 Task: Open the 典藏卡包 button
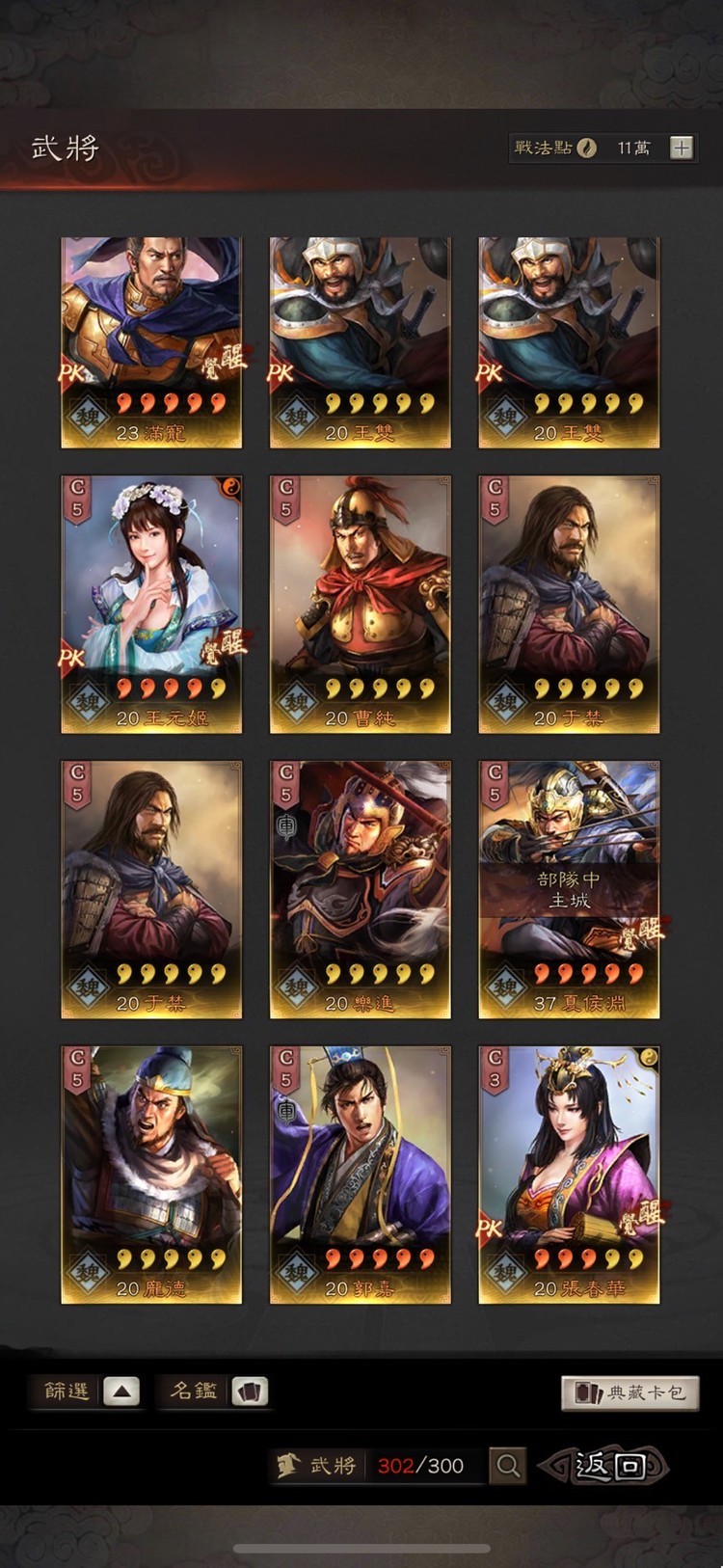[x=630, y=1392]
